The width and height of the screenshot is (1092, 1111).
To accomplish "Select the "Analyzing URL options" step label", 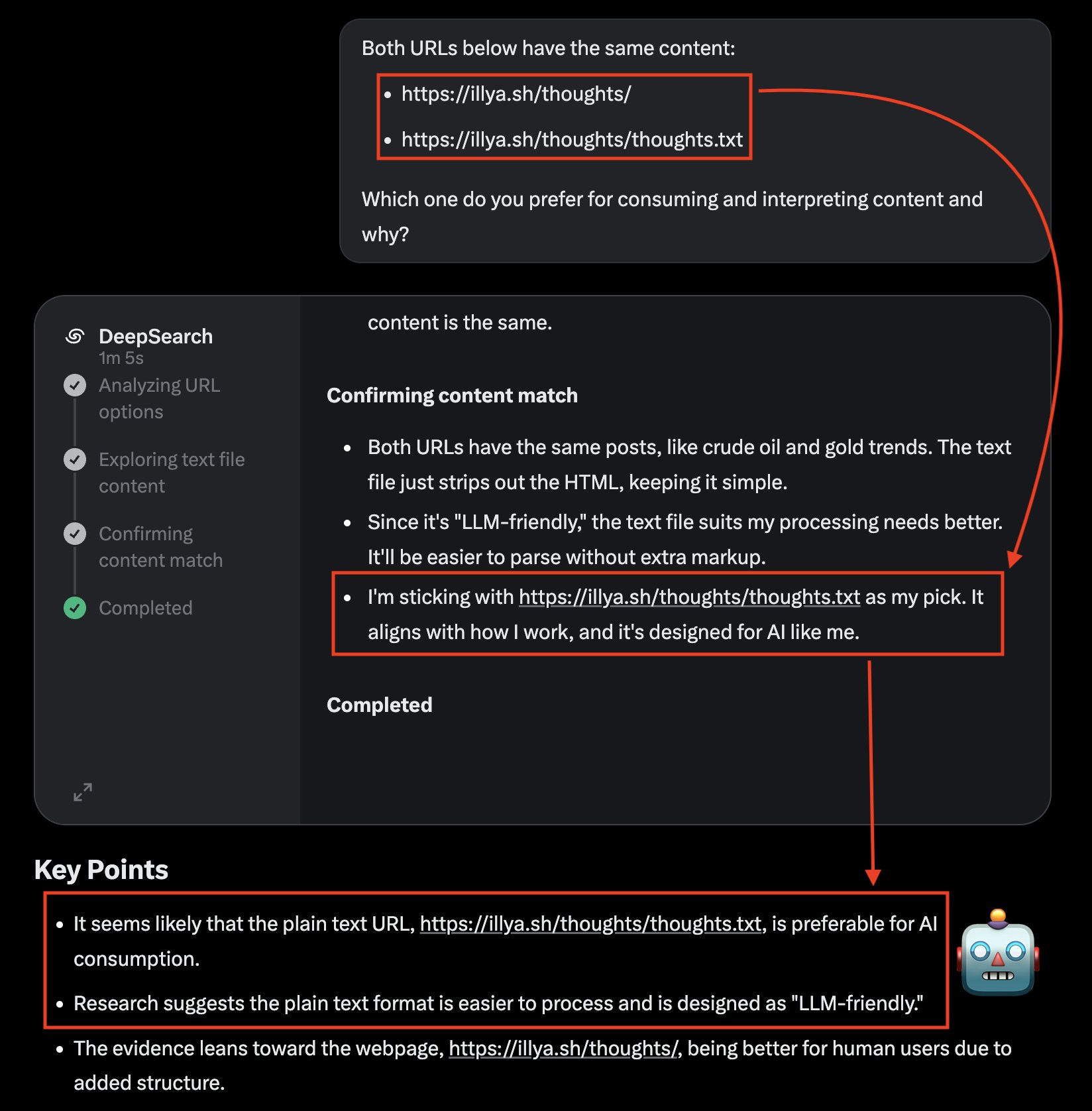I will click(x=159, y=398).
